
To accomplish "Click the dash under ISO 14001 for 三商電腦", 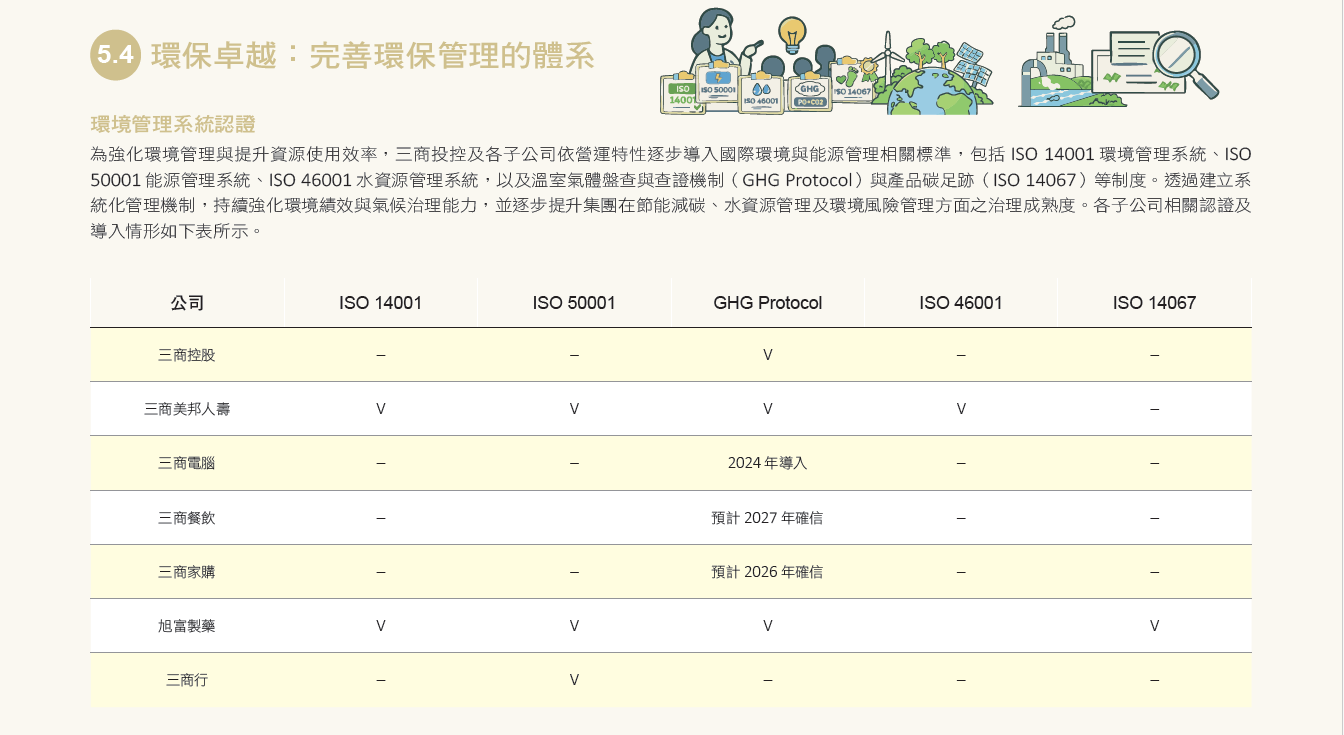I will tap(381, 463).
